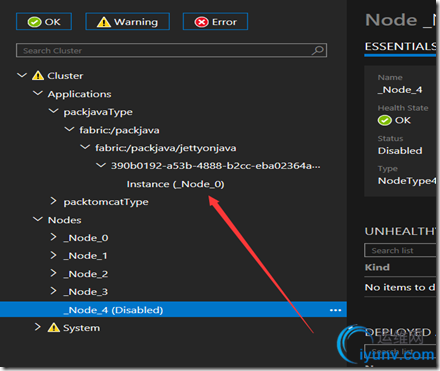Open fabric:/packjava application
440x371 pixels.
[119, 130]
